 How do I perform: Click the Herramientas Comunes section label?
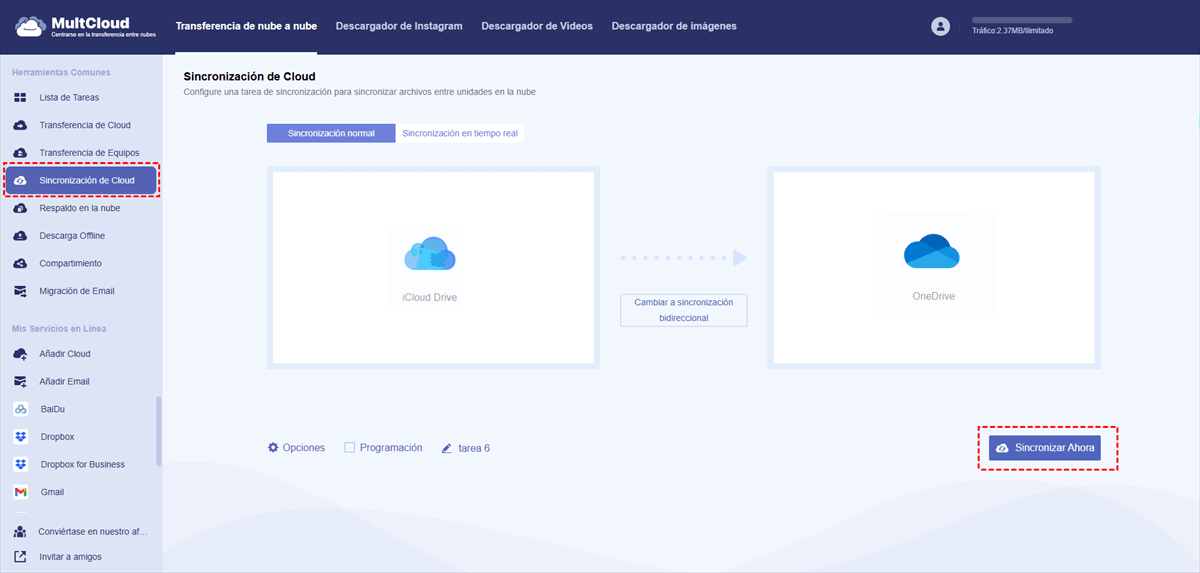[61, 72]
